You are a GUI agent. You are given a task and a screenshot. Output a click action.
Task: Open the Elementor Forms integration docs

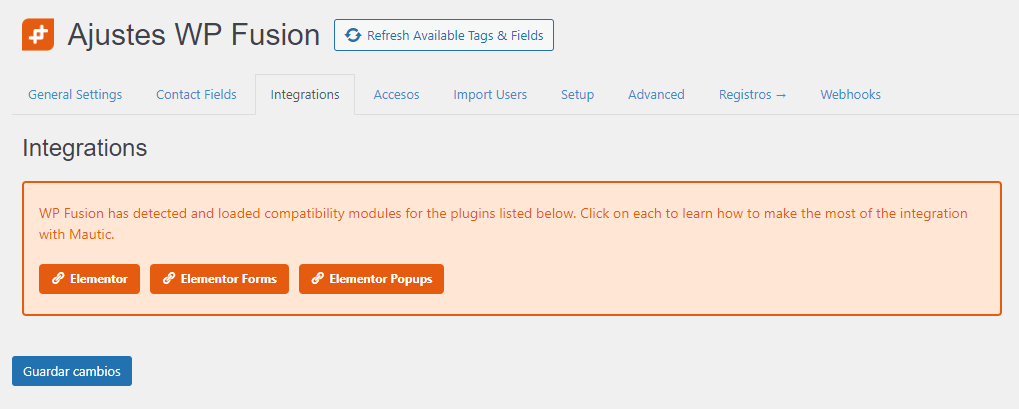(x=219, y=279)
